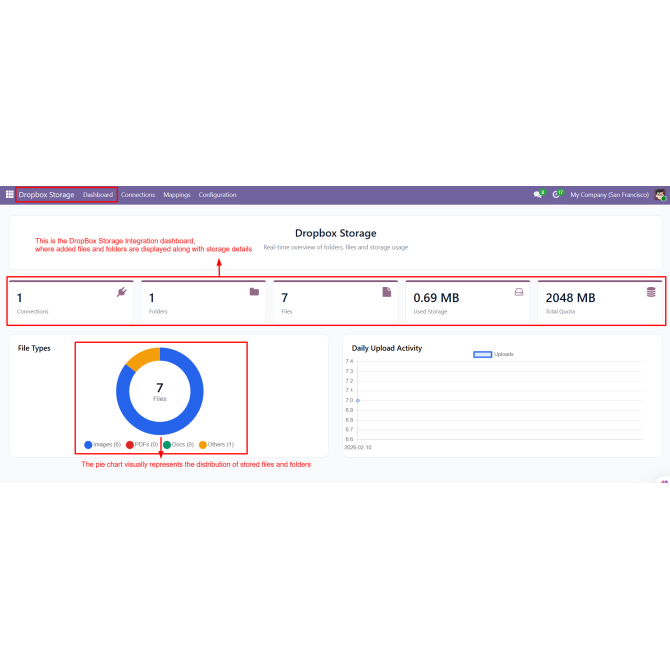This screenshot has height=670, width=670.
Task: Open the Connections menu
Action: [x=138, y=194]
